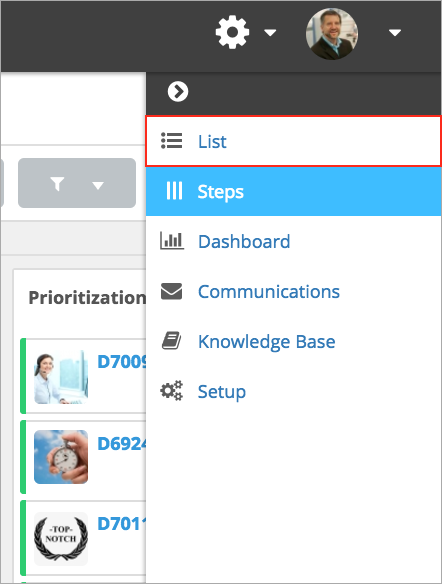Open the Dashboard menu item
Viewport: 442px width, 584px height.
pos(293,241)
